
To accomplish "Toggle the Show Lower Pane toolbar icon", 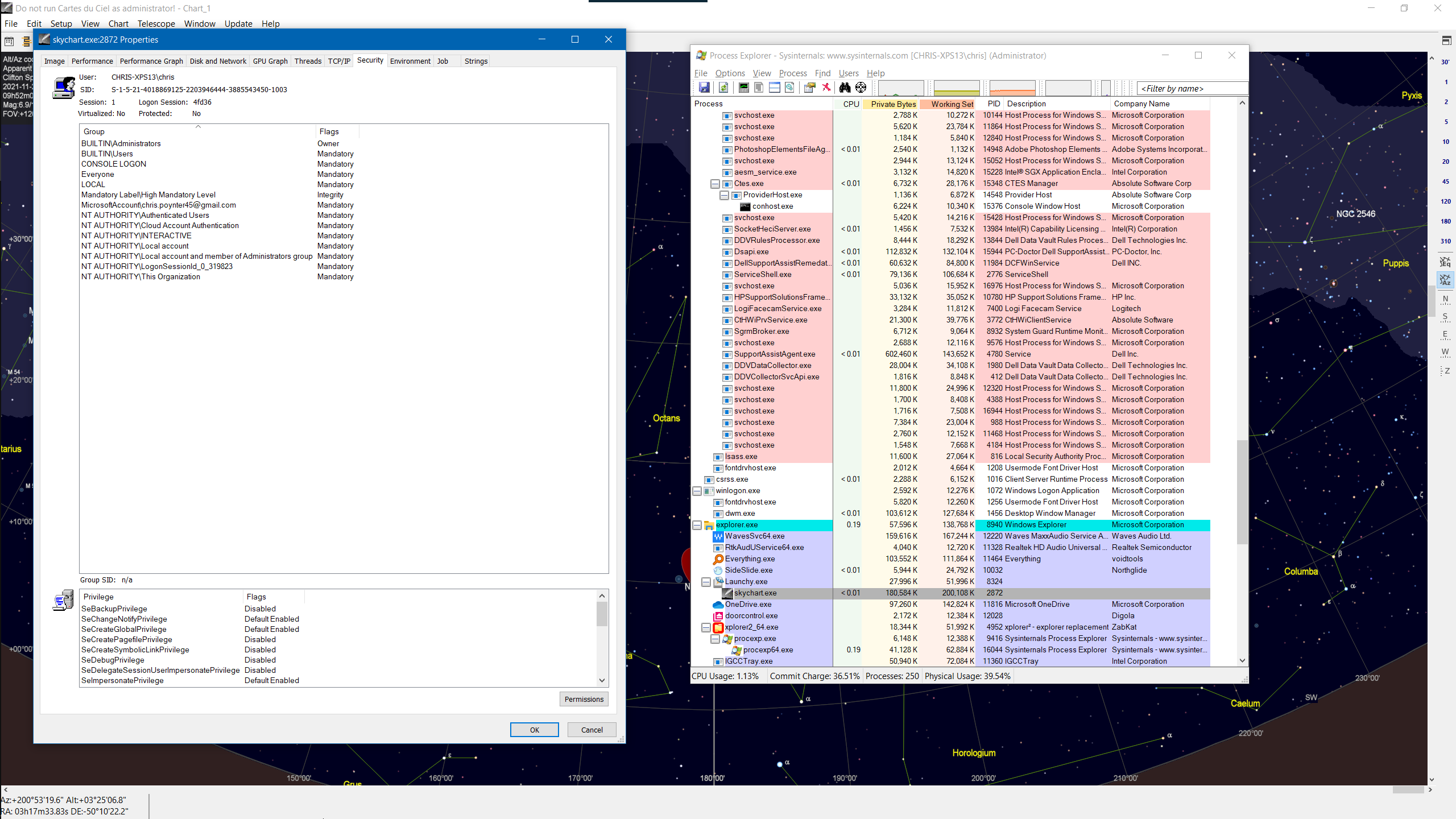I will [774, 88].
